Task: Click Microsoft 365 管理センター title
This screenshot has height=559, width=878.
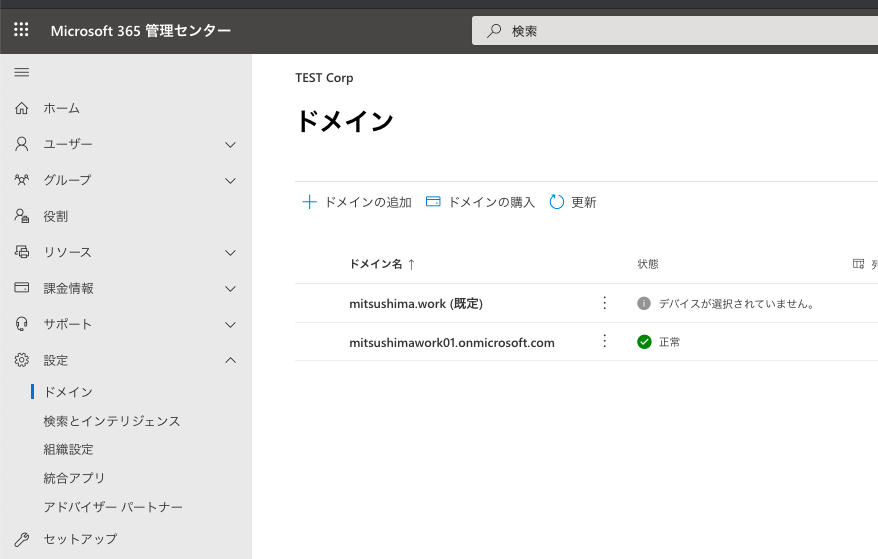Action: coord(141,31)
